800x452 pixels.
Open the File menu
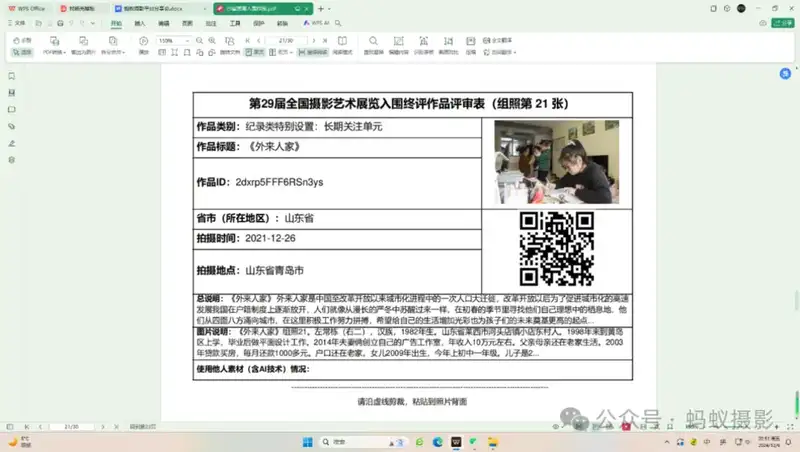(x=17, y=23)
